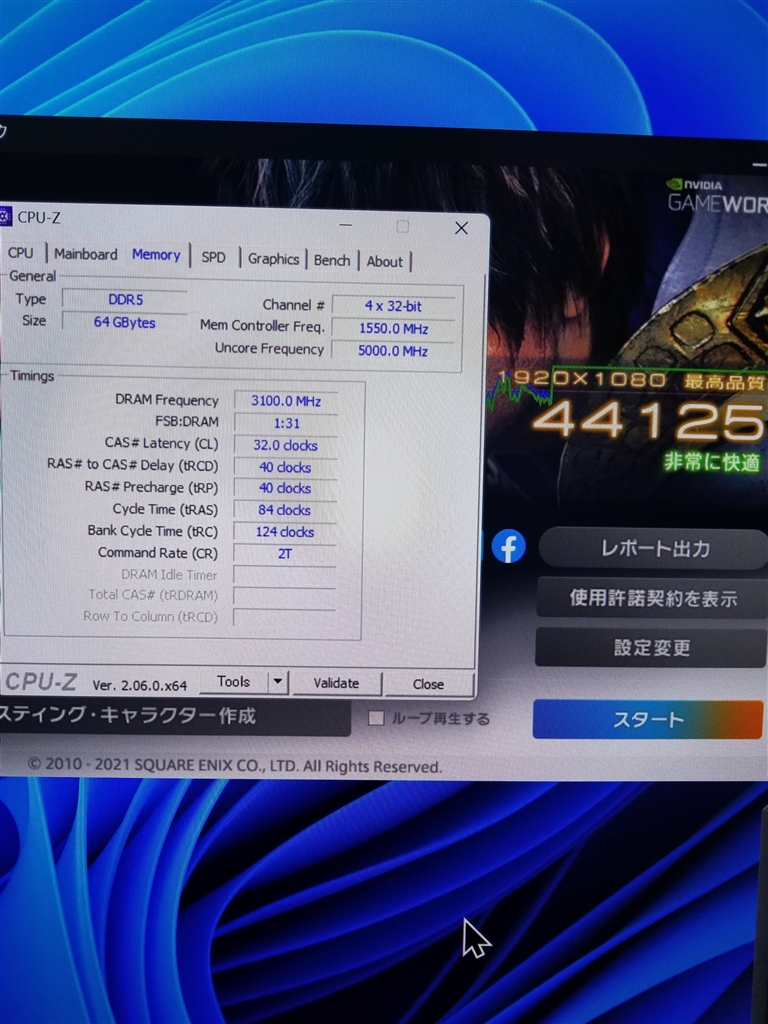Switch to the Mainboard tab

(x=86, y=254)
